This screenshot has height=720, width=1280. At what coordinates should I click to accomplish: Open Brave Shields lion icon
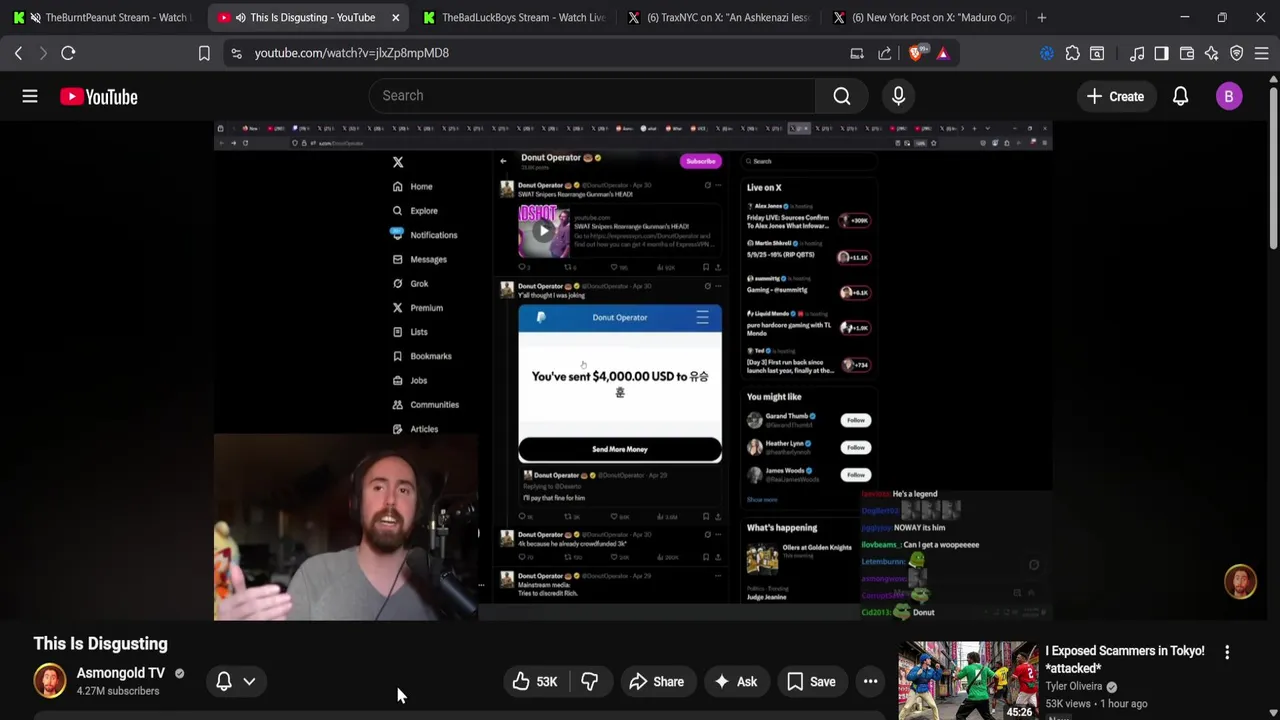coord(915,53)
